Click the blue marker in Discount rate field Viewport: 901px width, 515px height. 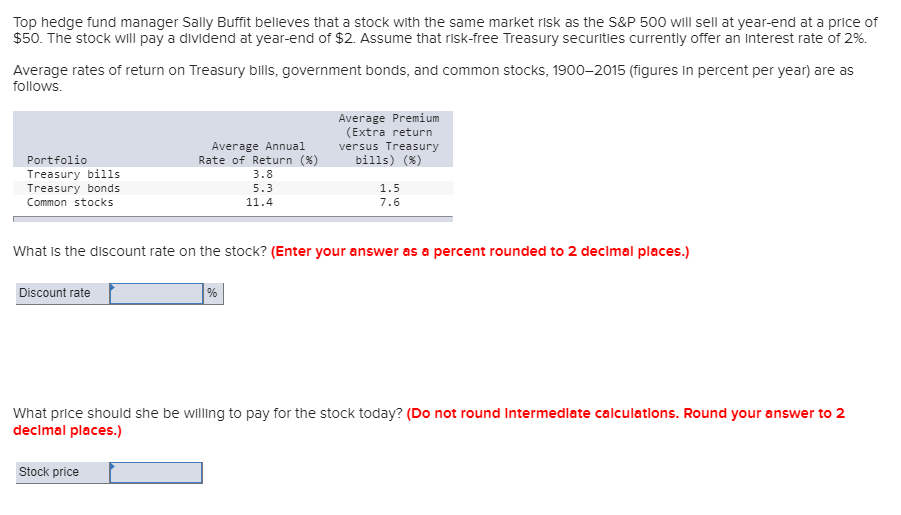(x=114, y=287)
